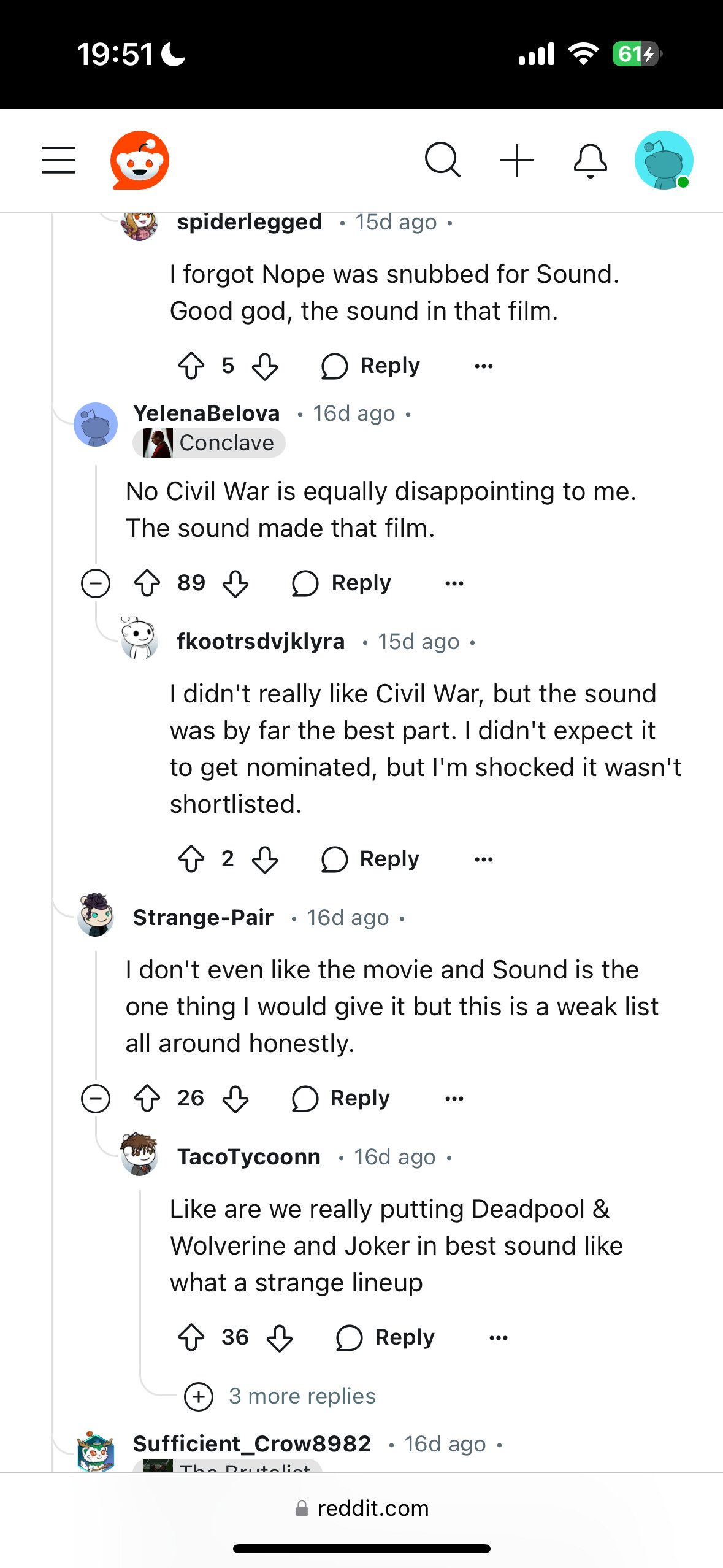Reply to Strange-Pair's comment
The height and width of the screenshot is (1568, 723).
click(x=341, y=1099)
